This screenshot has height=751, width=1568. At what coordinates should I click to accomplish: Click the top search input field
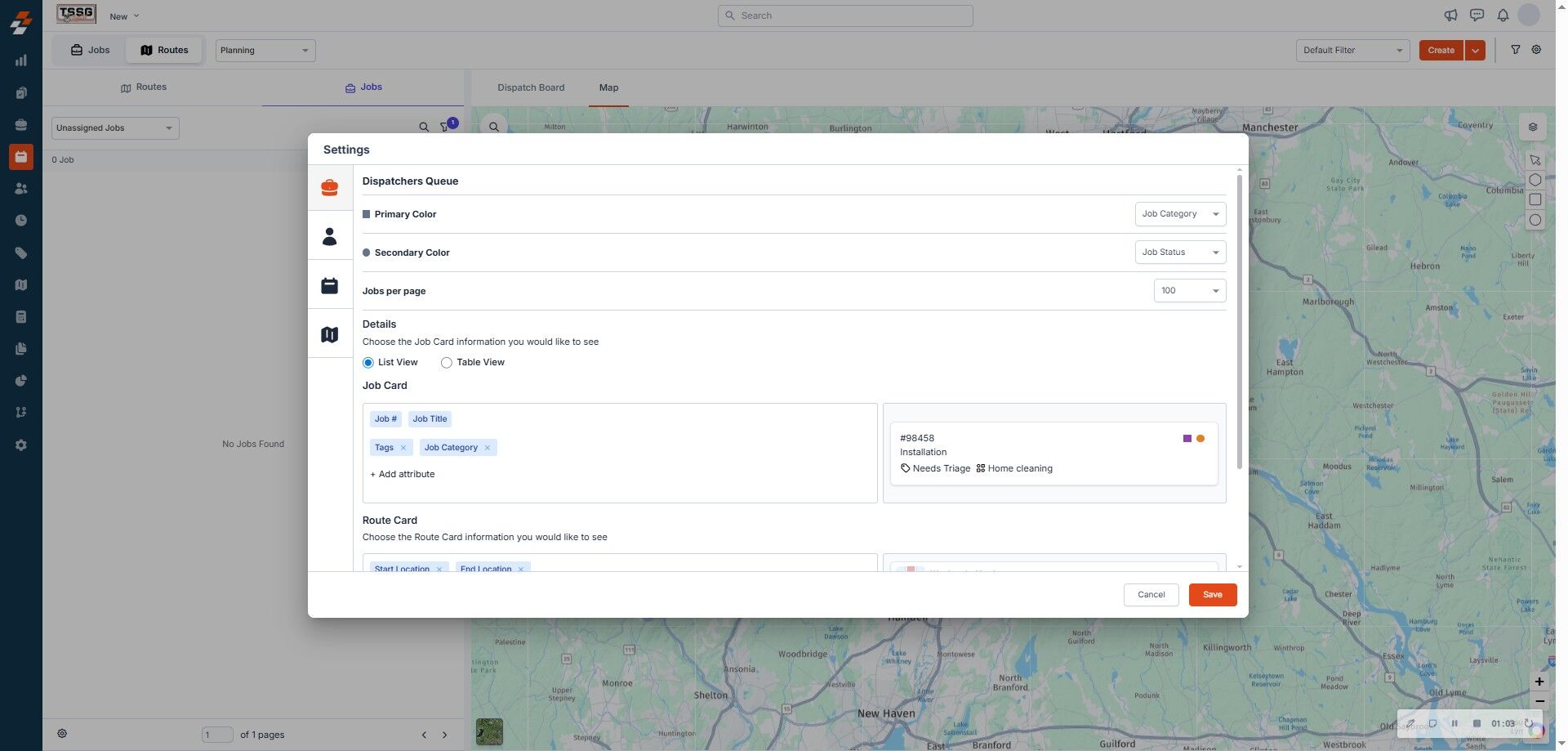tap(845, 16)
